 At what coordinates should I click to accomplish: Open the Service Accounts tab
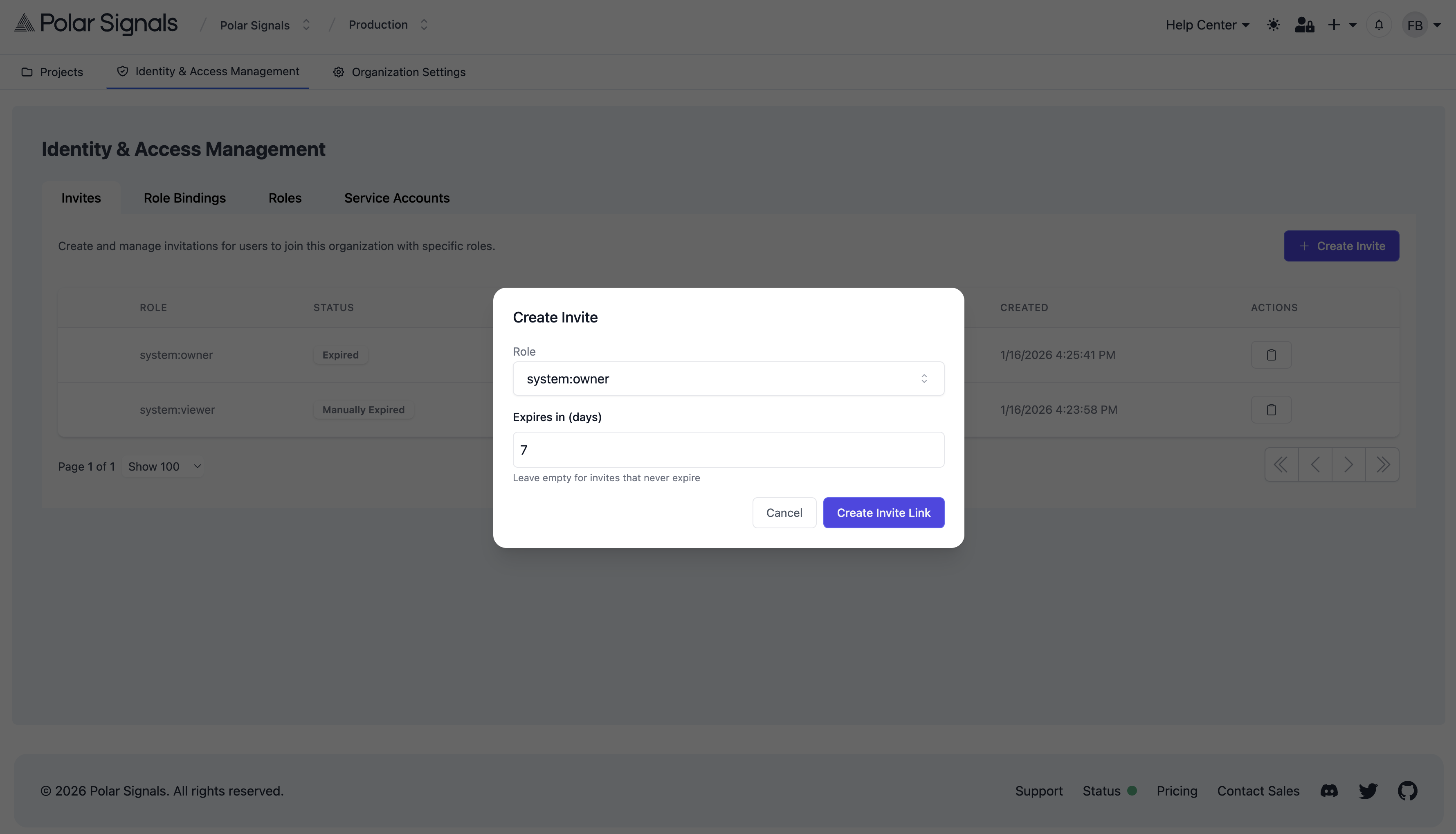(397, 198)
